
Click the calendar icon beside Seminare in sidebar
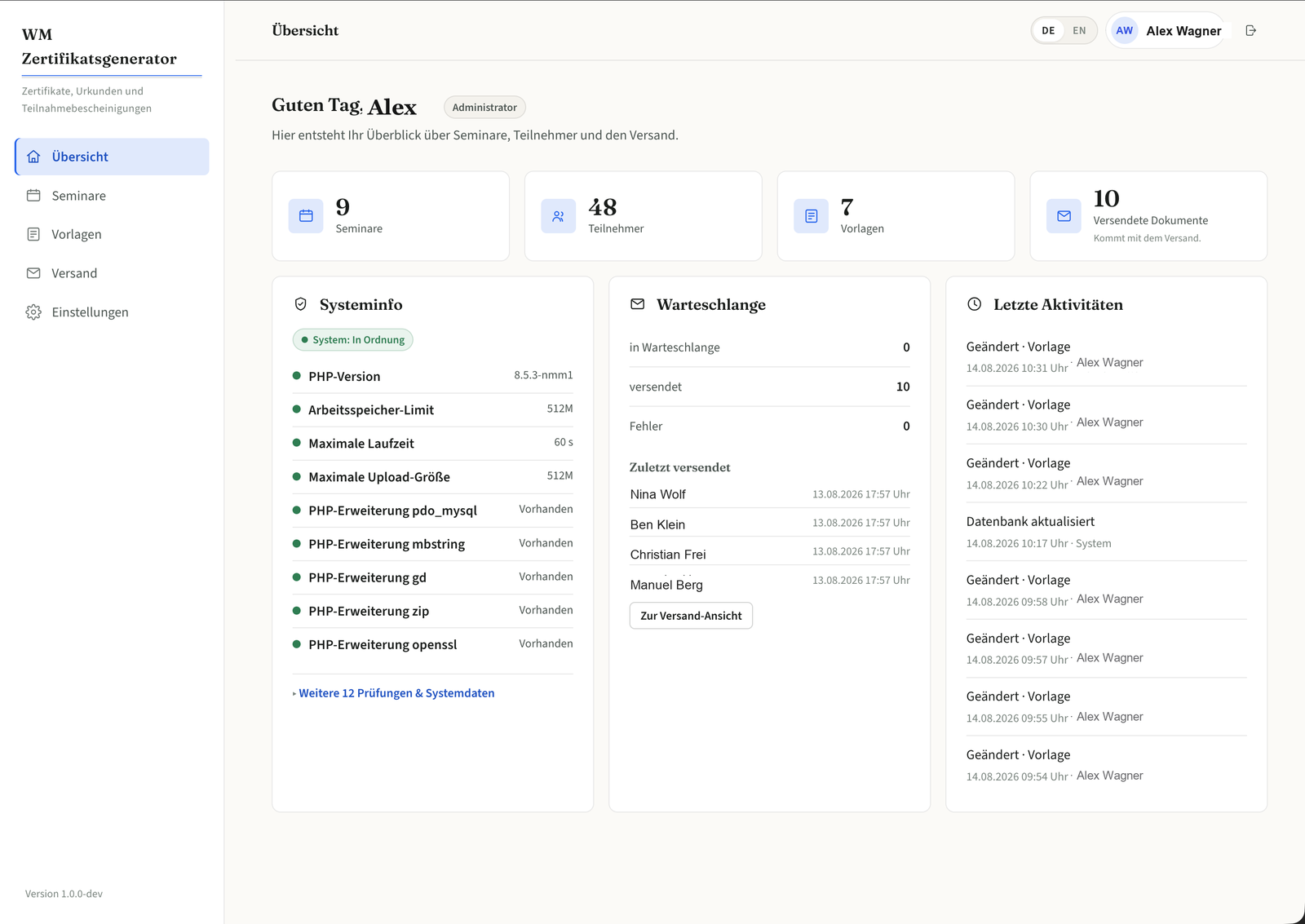(x=33, y=196)
